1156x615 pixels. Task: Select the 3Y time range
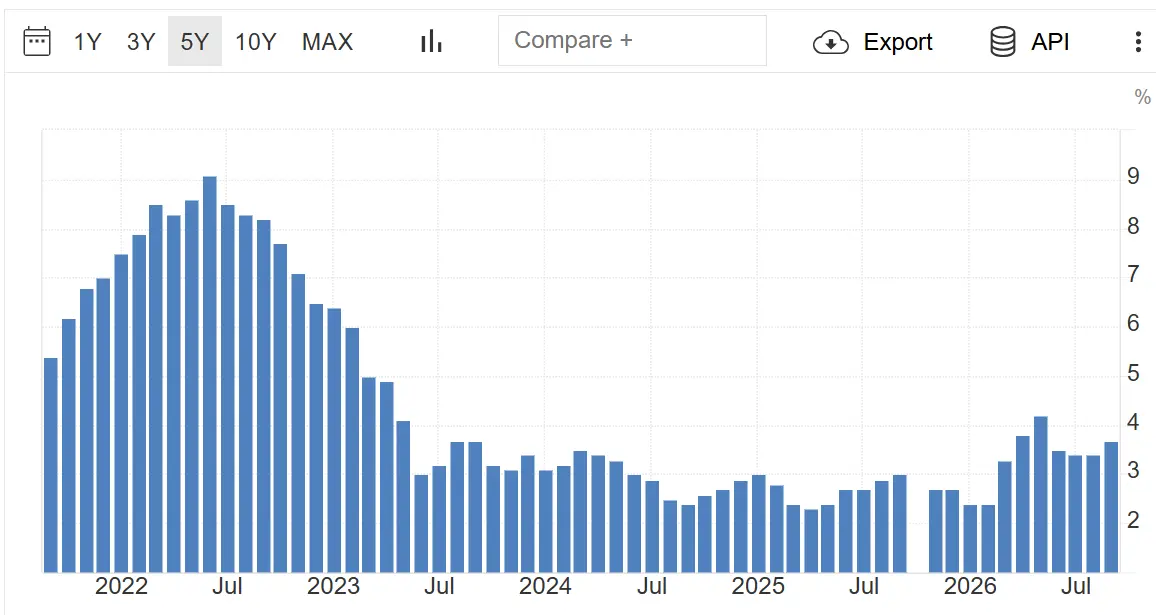point(141,41)
